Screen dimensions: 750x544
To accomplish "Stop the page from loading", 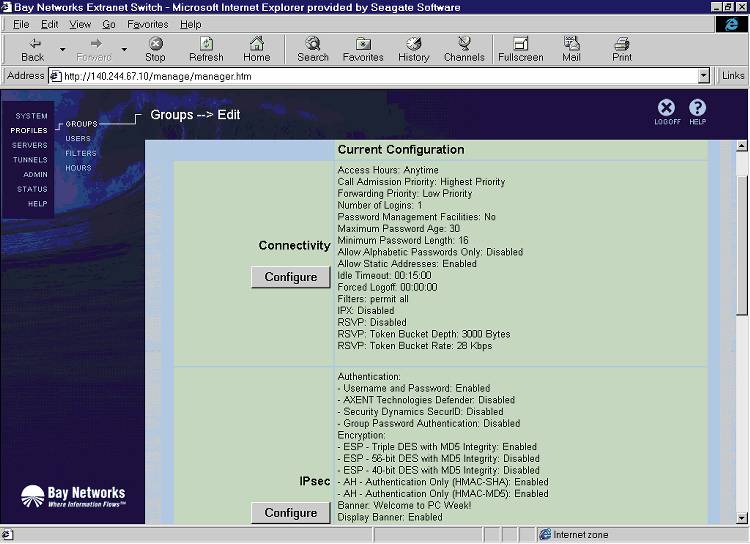I will pos(155,49).
